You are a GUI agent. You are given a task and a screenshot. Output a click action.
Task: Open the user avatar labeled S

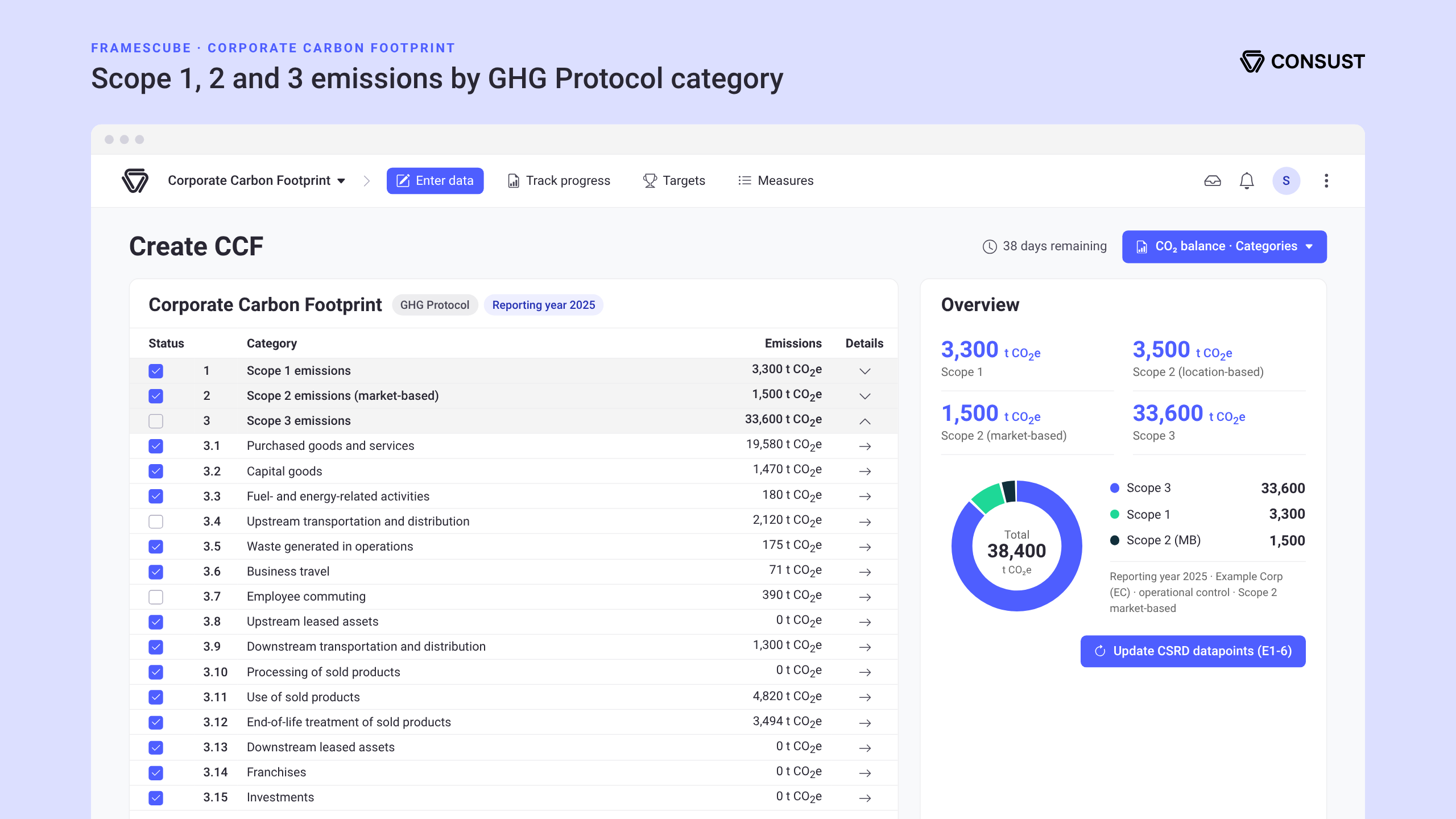click(1287, 181)
